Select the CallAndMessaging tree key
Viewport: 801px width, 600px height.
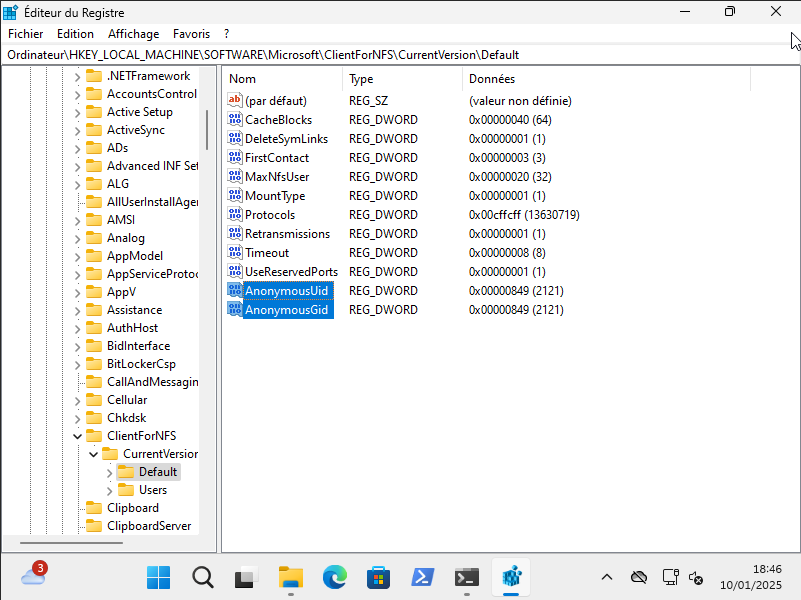[152, 382]
